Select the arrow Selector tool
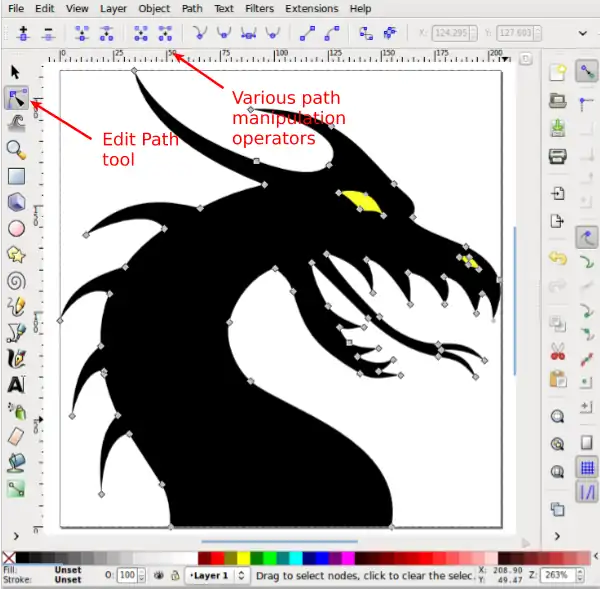This screenshot has height=589, width=600. click(x=16, y=72)
